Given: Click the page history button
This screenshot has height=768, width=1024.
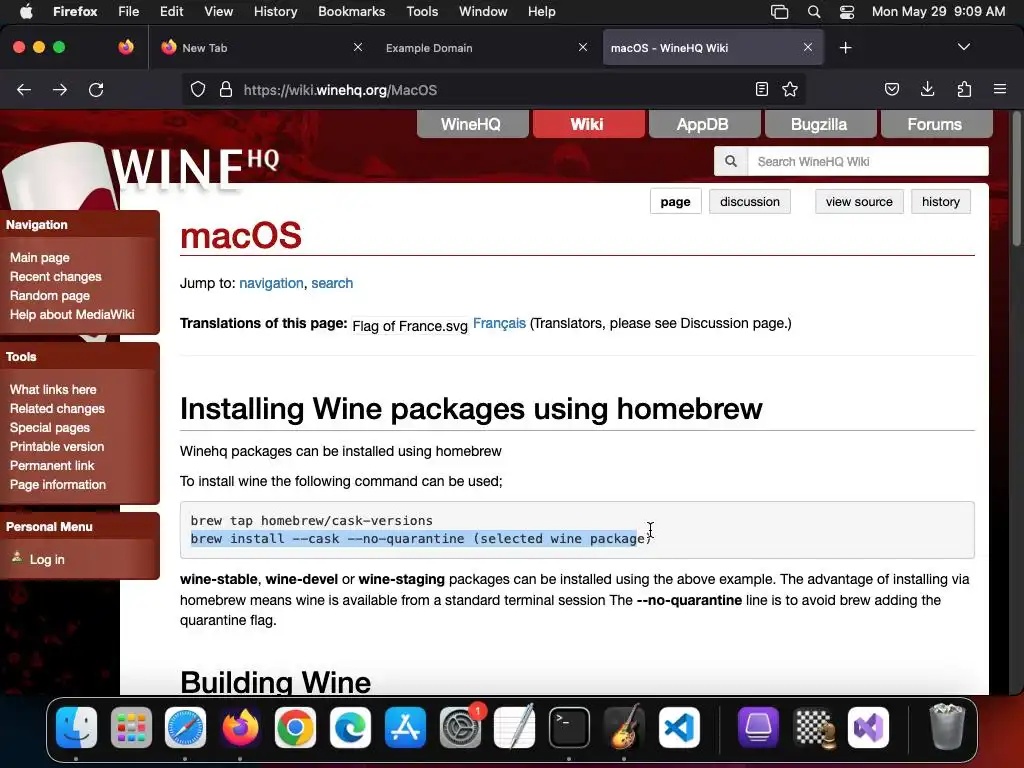Looking at the screenshot, I should click(940, 202).
